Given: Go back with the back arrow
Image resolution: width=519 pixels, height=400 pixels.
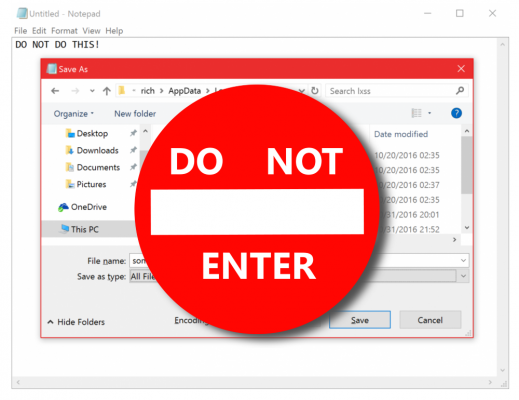Looking at the screenshot, I should (x=55, y=91).
